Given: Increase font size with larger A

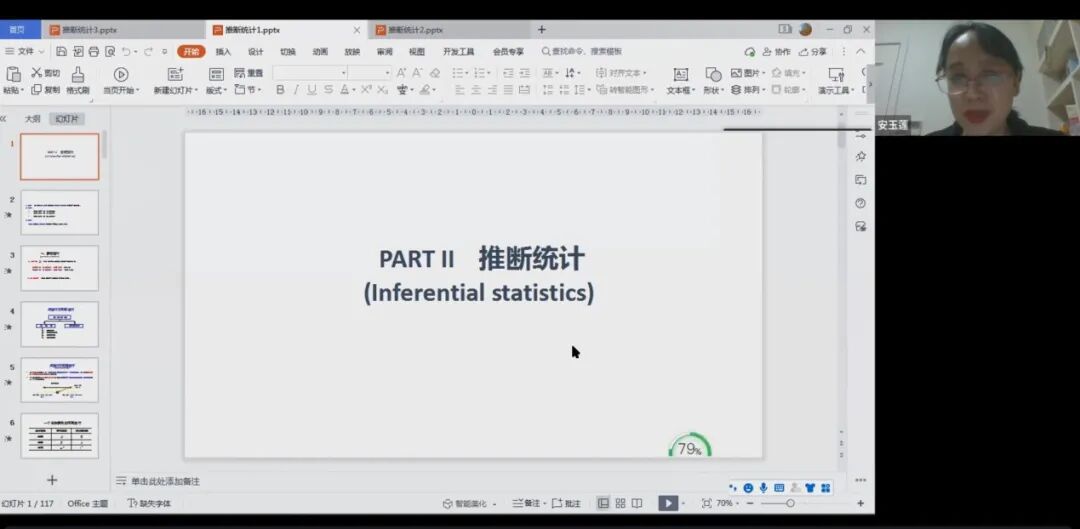Looking at the screenshot, I should [x=402, y=73].
